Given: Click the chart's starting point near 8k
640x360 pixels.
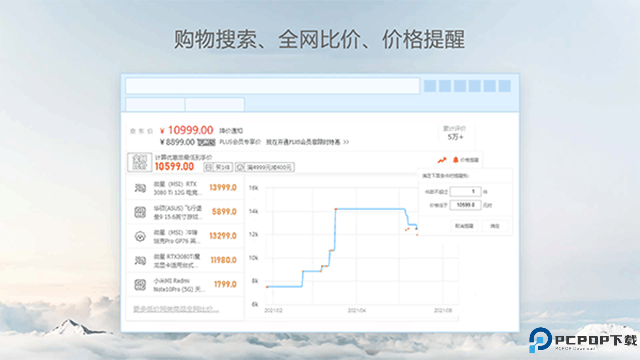Looking at the screenshot, I should point(267,287).
